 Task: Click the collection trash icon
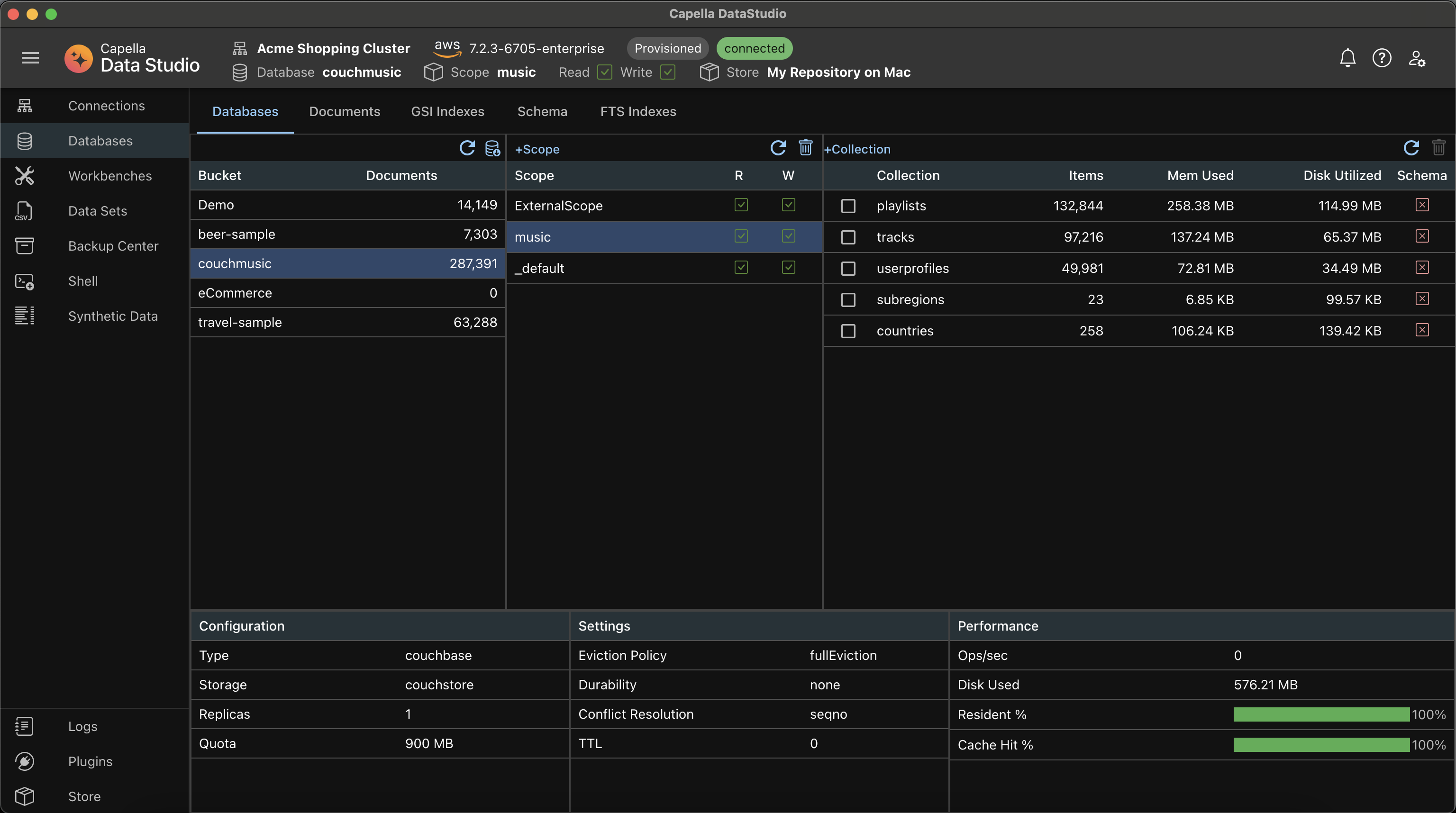coord(1438,147)
